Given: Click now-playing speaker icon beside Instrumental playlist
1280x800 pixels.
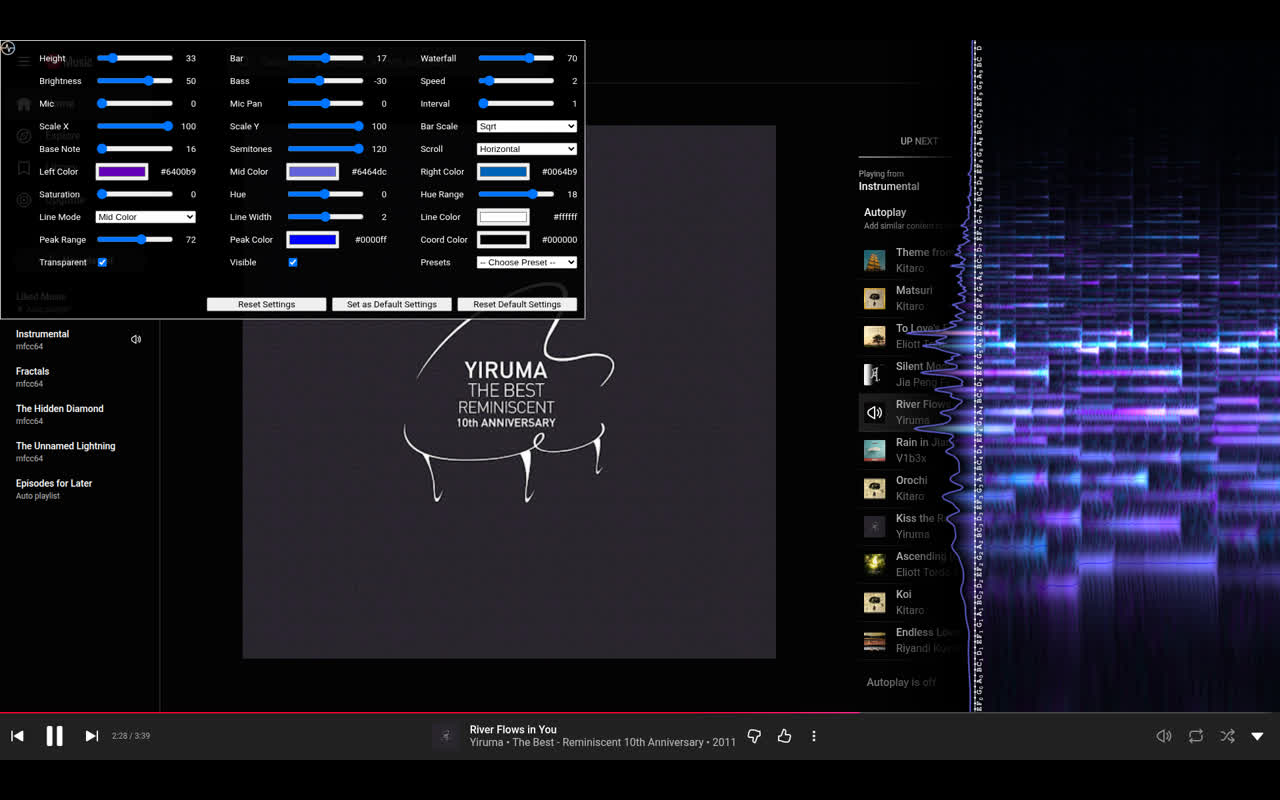Looking at the screenshot, I should (136, 339).
